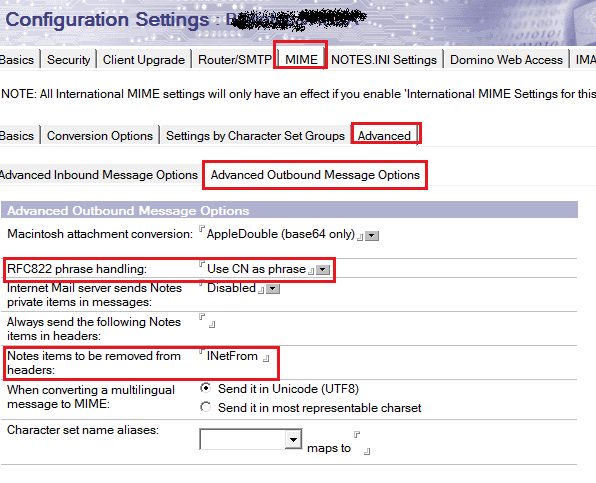Open Settings by Character Set Groups tab
Screen dimensions: 596x483
255,136
